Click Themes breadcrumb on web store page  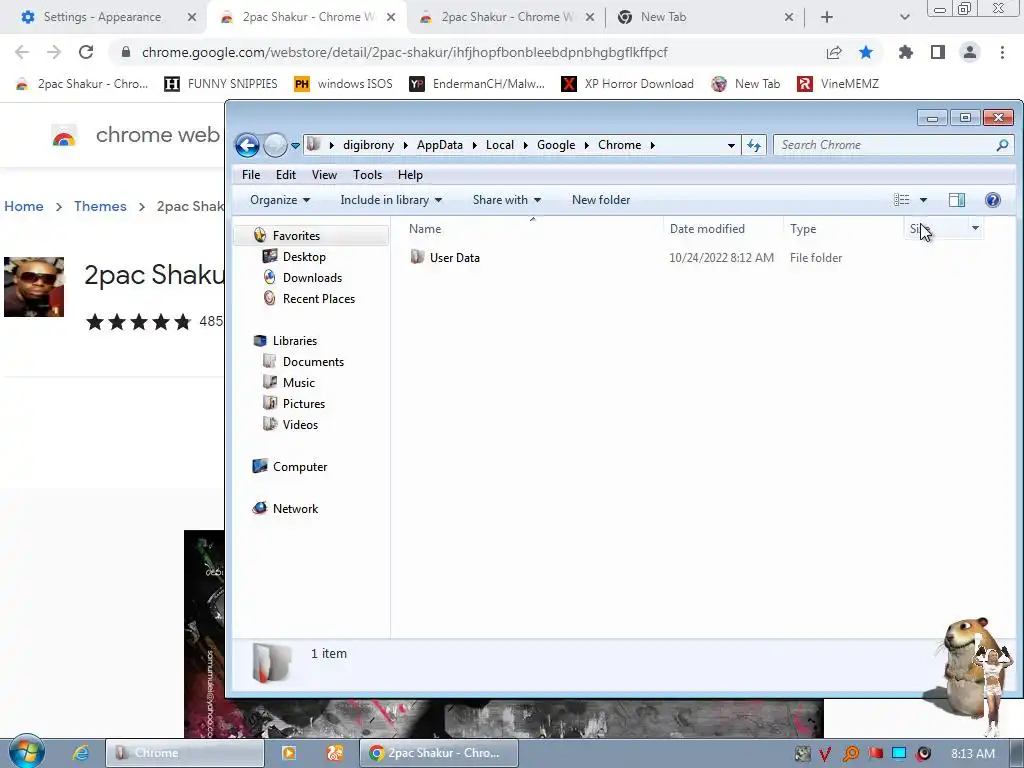[100, 206]
